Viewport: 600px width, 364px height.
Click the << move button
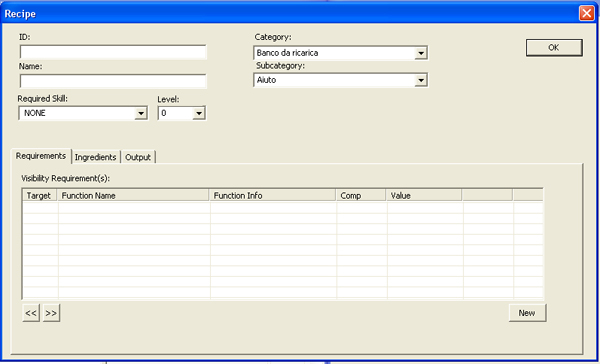pyautogui.click(x=31, y=313)
